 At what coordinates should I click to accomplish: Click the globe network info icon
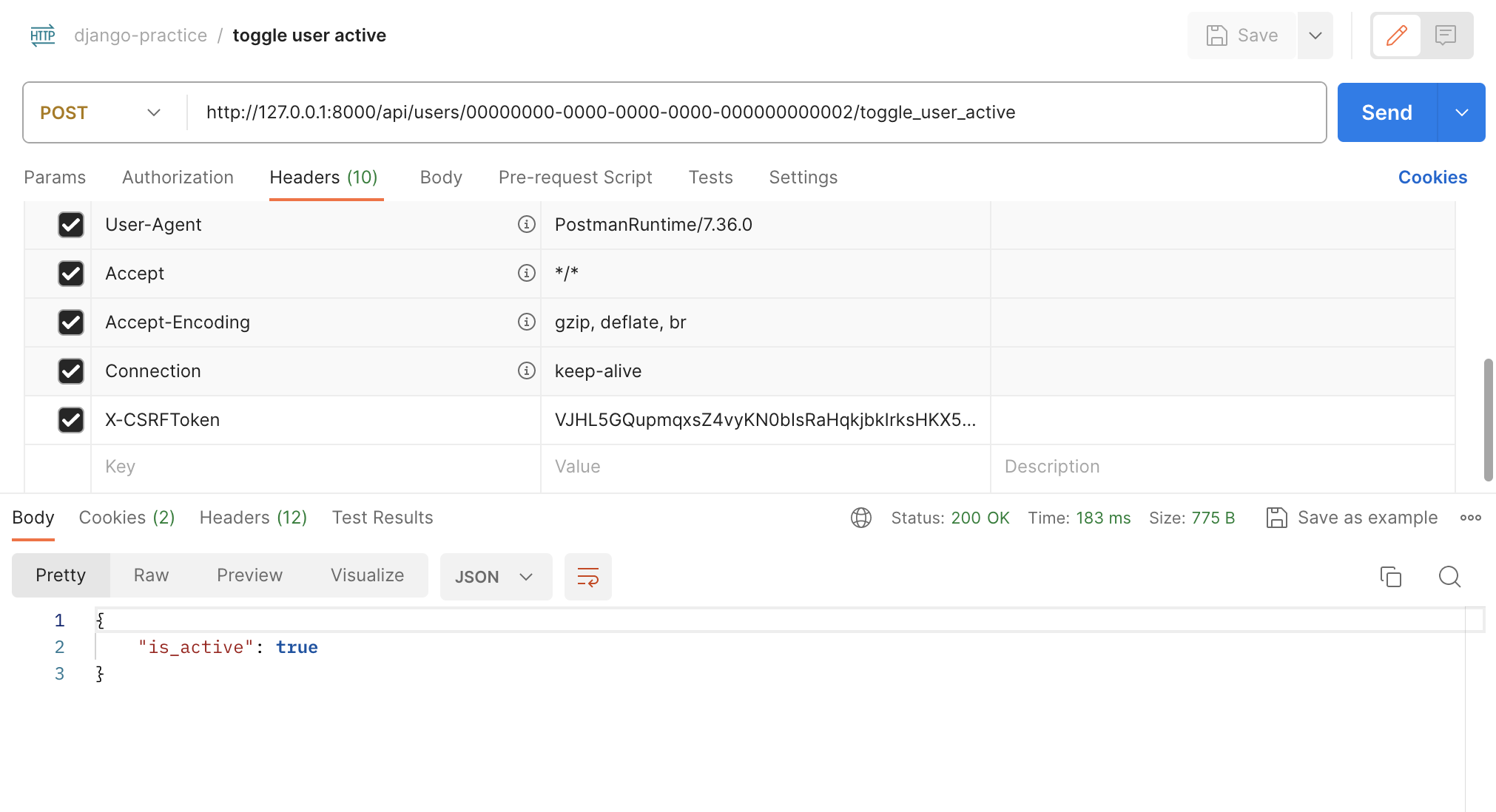[x=860, y=518]
